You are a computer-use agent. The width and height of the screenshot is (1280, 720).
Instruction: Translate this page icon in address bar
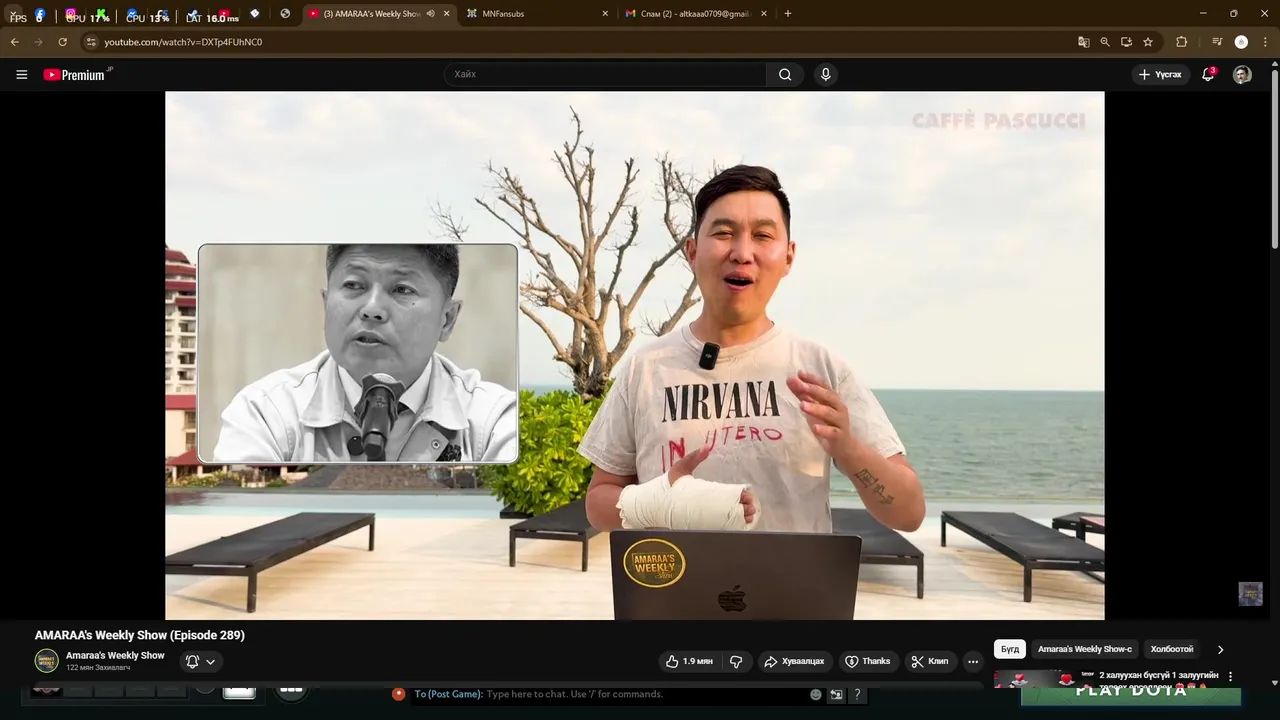pos(1083,42)
